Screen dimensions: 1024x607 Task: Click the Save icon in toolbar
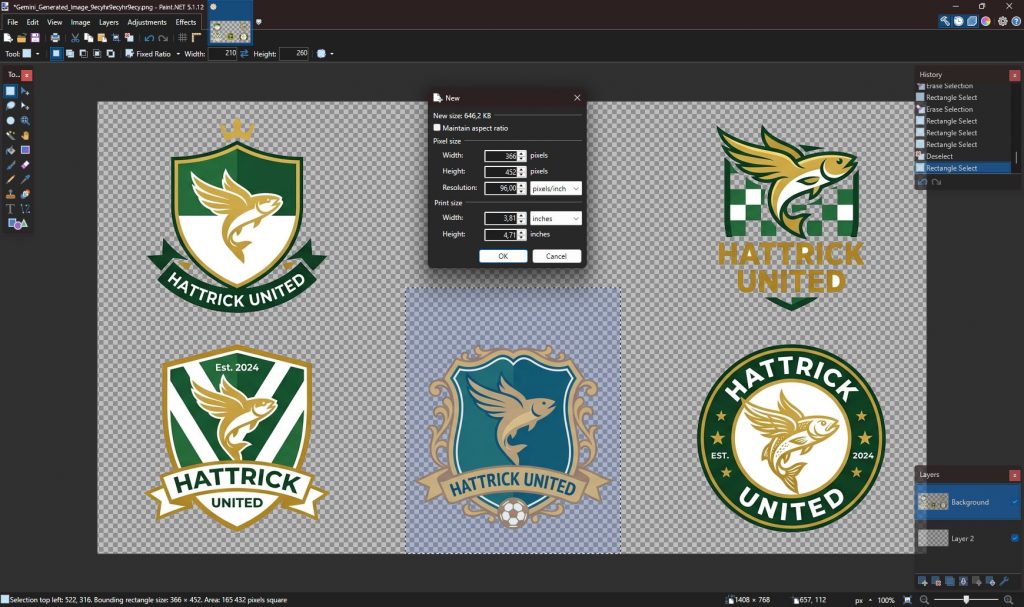coord(35,38)
